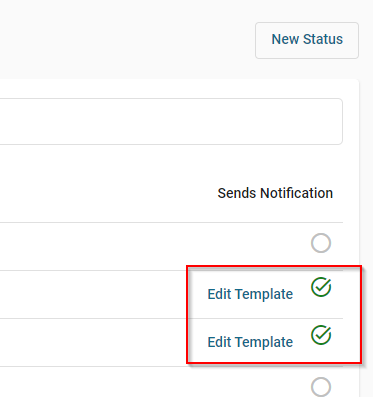The image size is (373, 397).
Task: Sort by the Sends Notification column header
Action: 275,193
